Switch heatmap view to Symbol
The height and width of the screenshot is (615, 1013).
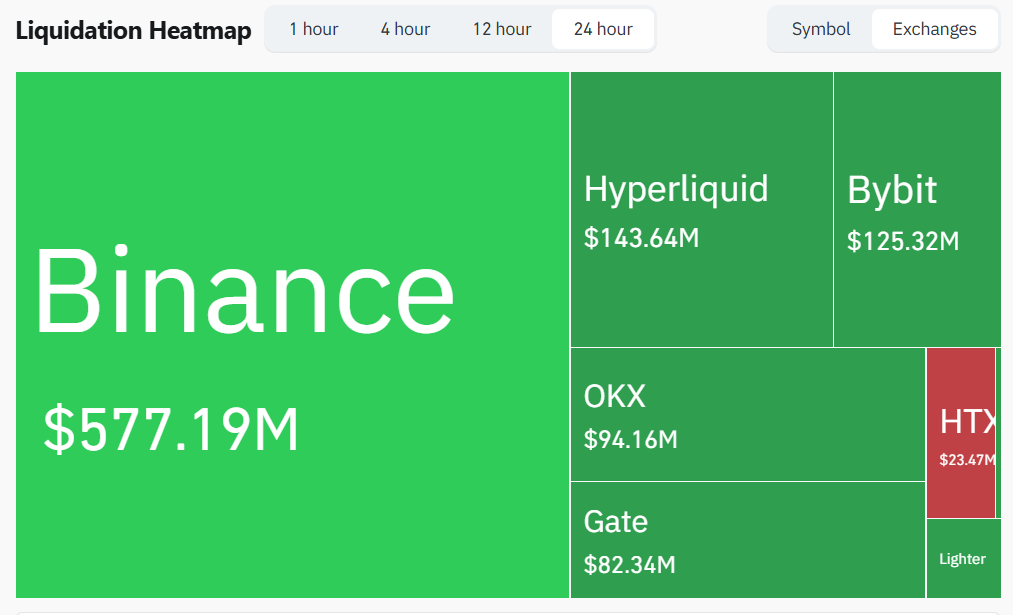(x=820, y=29)
